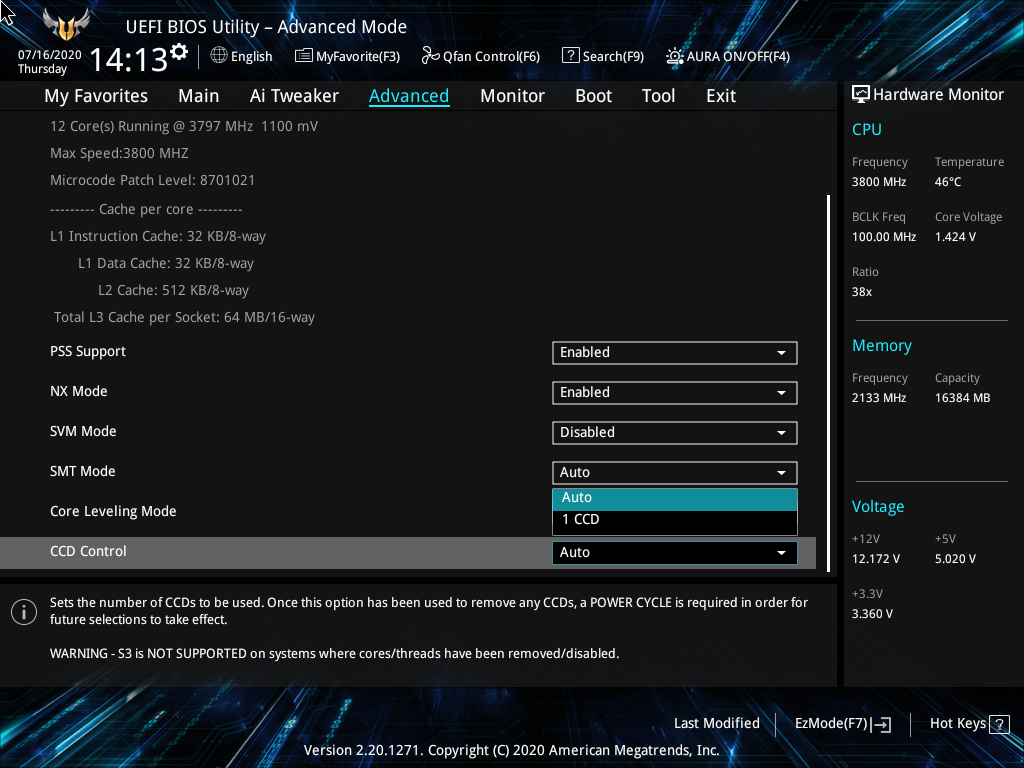Toggle AURA ON/OFF(F4)
This screenshot has height=768, width=1024.
pyautogui.click(x=738, y=57)
